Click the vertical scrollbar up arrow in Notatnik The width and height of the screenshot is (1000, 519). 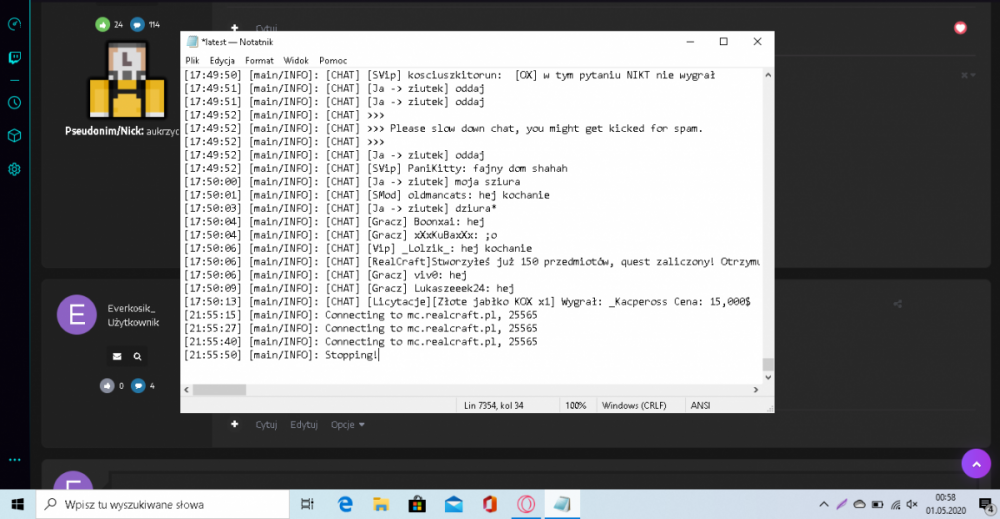768,75
